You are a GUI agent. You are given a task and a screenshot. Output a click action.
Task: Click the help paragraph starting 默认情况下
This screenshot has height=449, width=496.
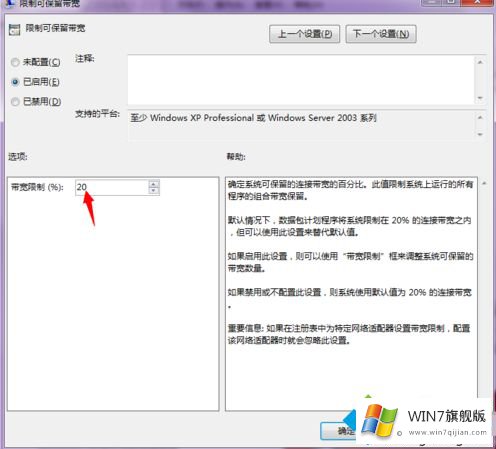point(349,226)
